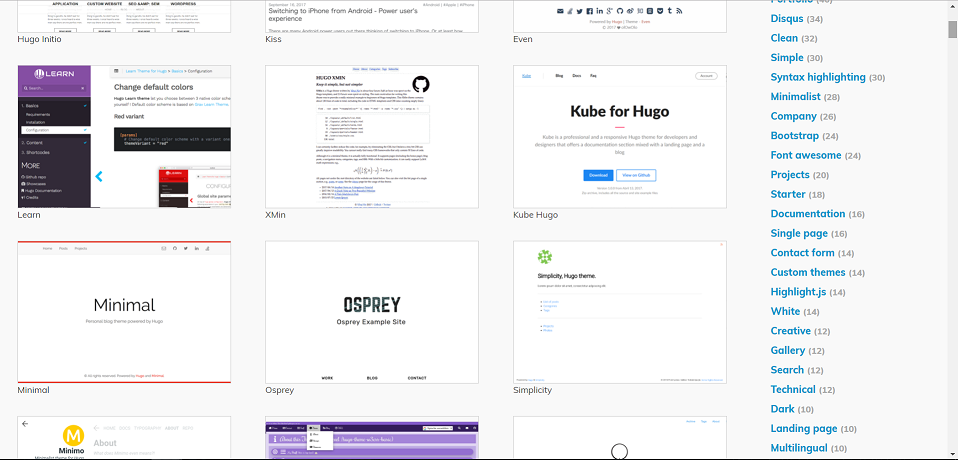This screenshot has height=460, width=958.
Task: Click the GitHub octocat icon in XMin preview
Action: click(421, 84)
